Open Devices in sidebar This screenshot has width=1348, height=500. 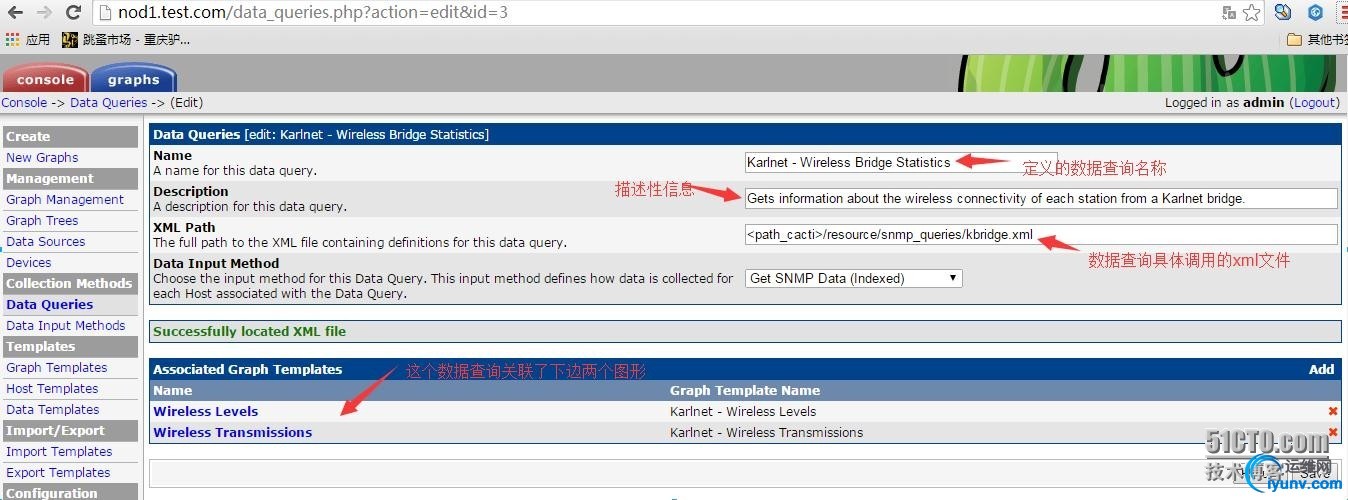tap(29, 262)
